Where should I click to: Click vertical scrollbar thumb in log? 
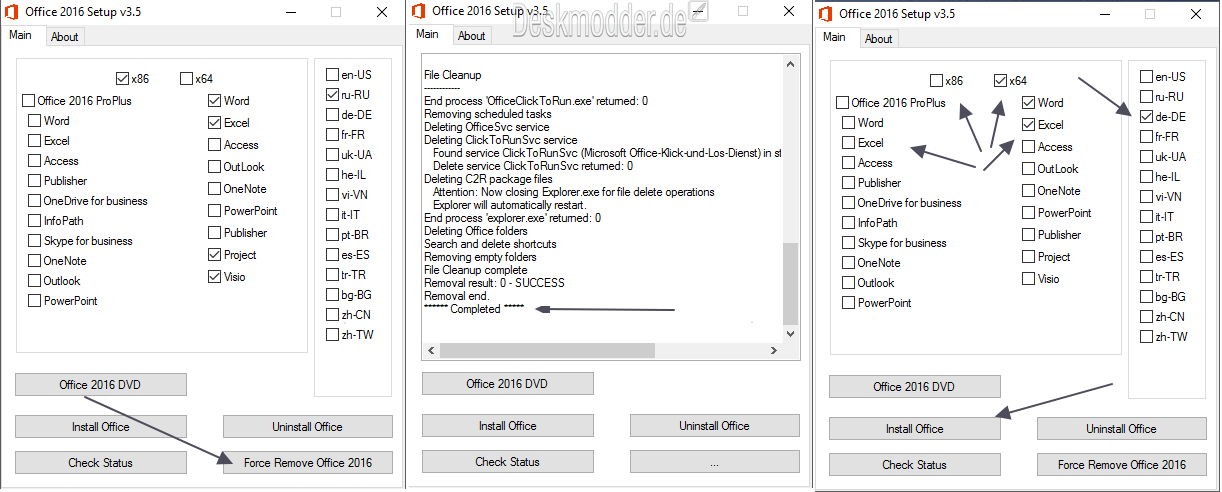pyautogui.click(x=791, y=282)
